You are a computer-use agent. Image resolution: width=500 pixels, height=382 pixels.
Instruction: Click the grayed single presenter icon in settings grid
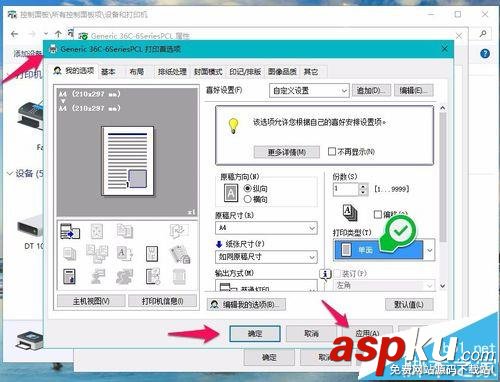coord(97,276)
